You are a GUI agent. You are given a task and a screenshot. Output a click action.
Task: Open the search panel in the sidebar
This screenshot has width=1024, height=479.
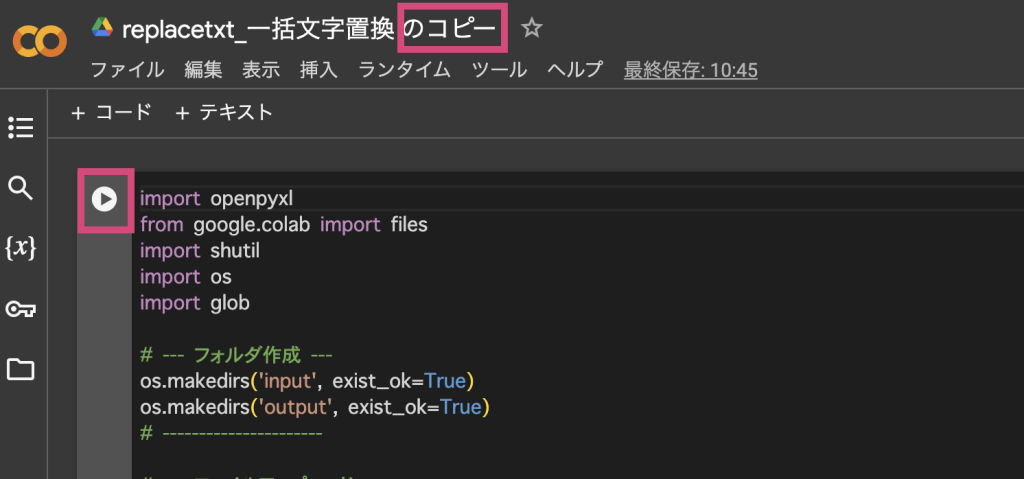pos(21,188)
